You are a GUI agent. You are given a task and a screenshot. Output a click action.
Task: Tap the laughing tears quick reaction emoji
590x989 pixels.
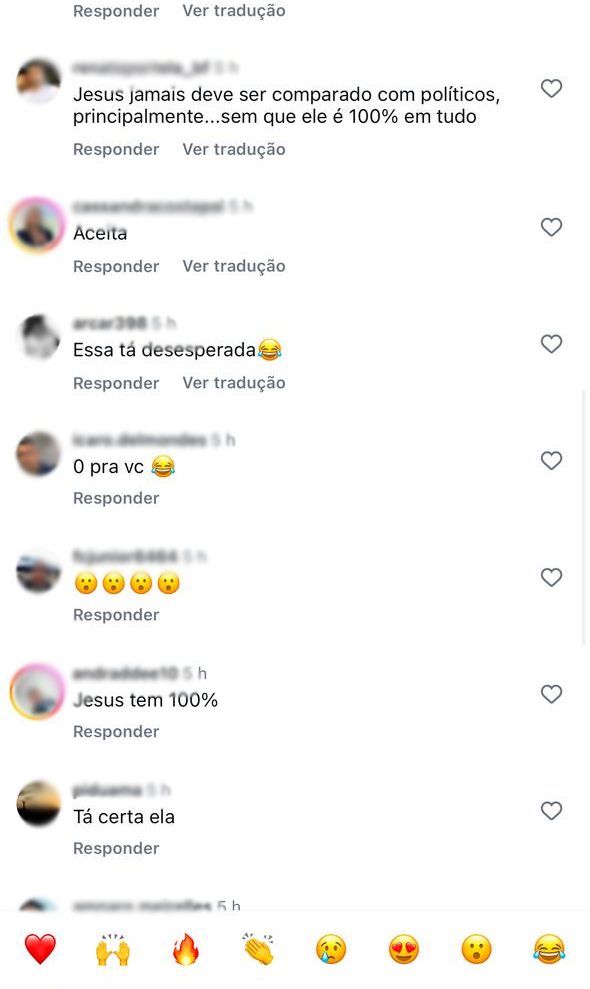pos(549,949)
